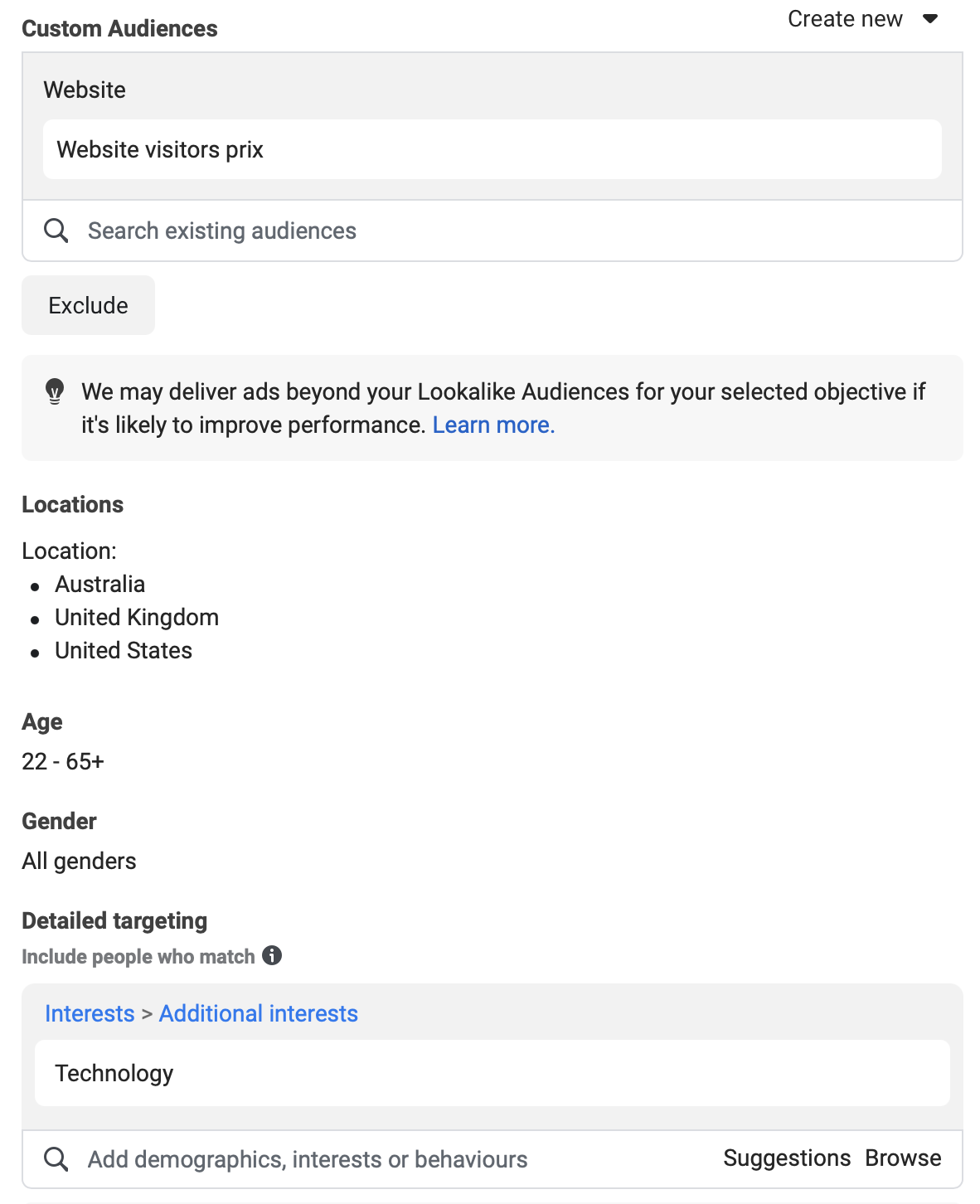Click the magnifier icon in detailed targeting search
Screen dimensions: 980x1204
[56, 1159]
